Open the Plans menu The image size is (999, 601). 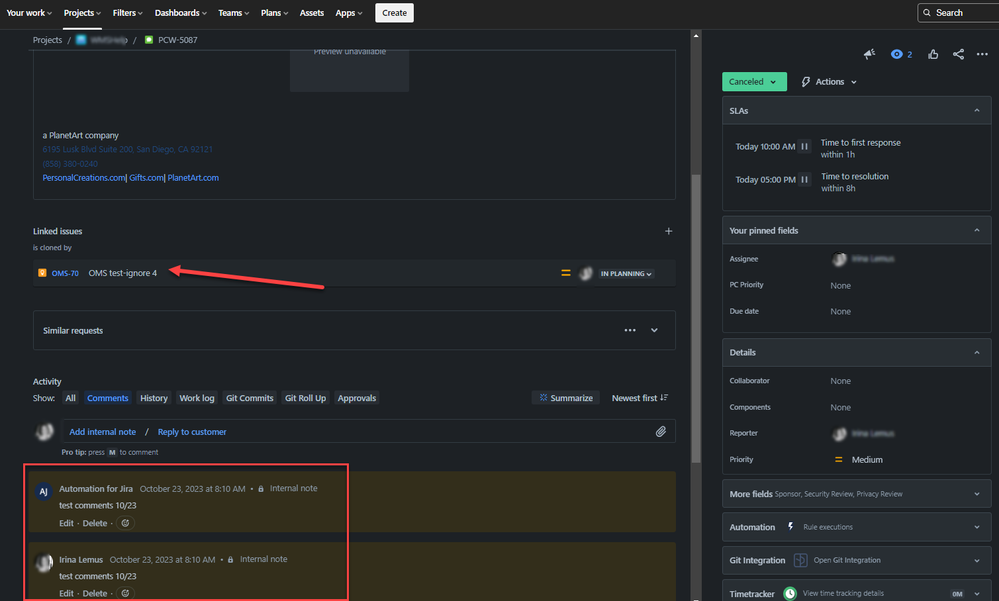coord(274,13)
